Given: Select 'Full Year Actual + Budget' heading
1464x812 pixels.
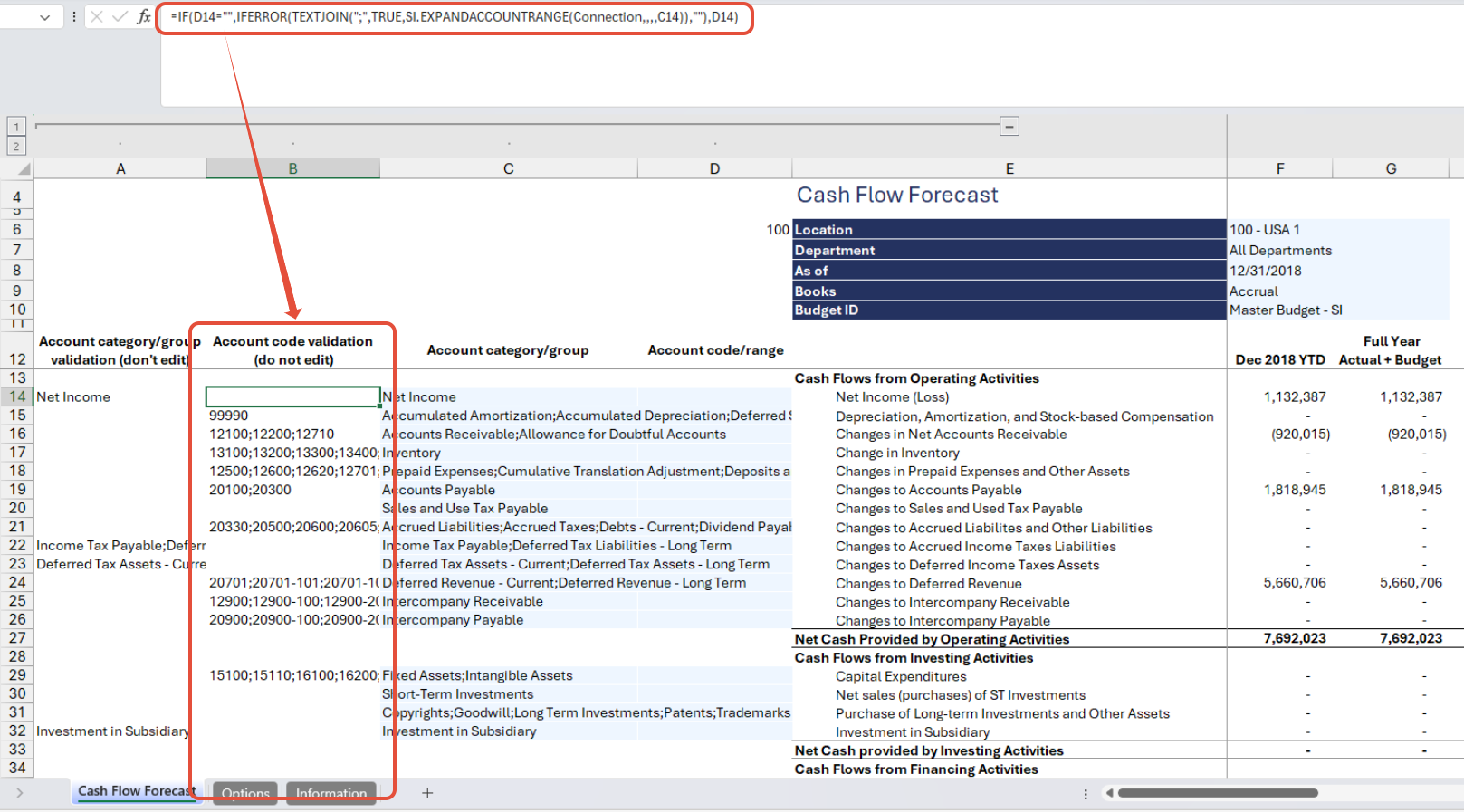Looking at the screenshot, I should click(1391, 350).
